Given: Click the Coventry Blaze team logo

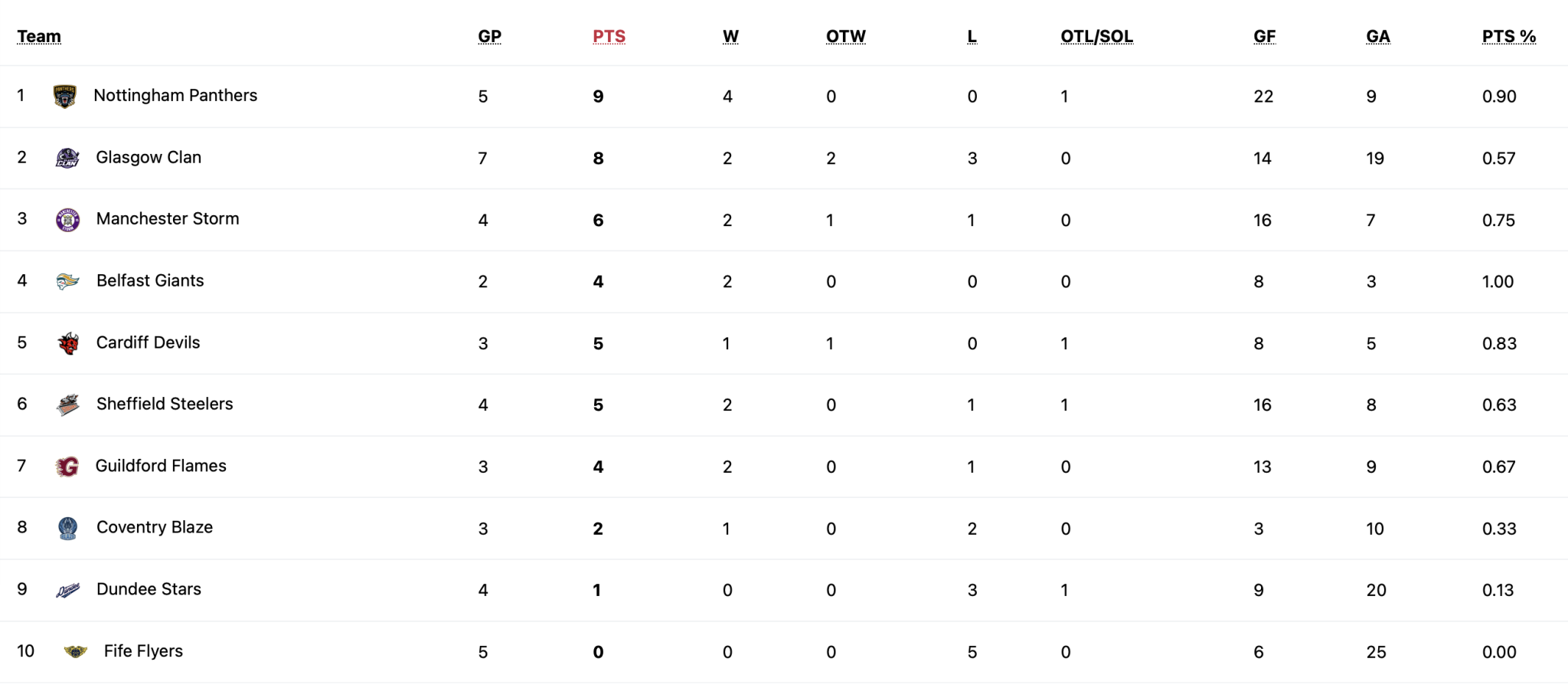Looking at the screenshot, I should tap(67, 529).
